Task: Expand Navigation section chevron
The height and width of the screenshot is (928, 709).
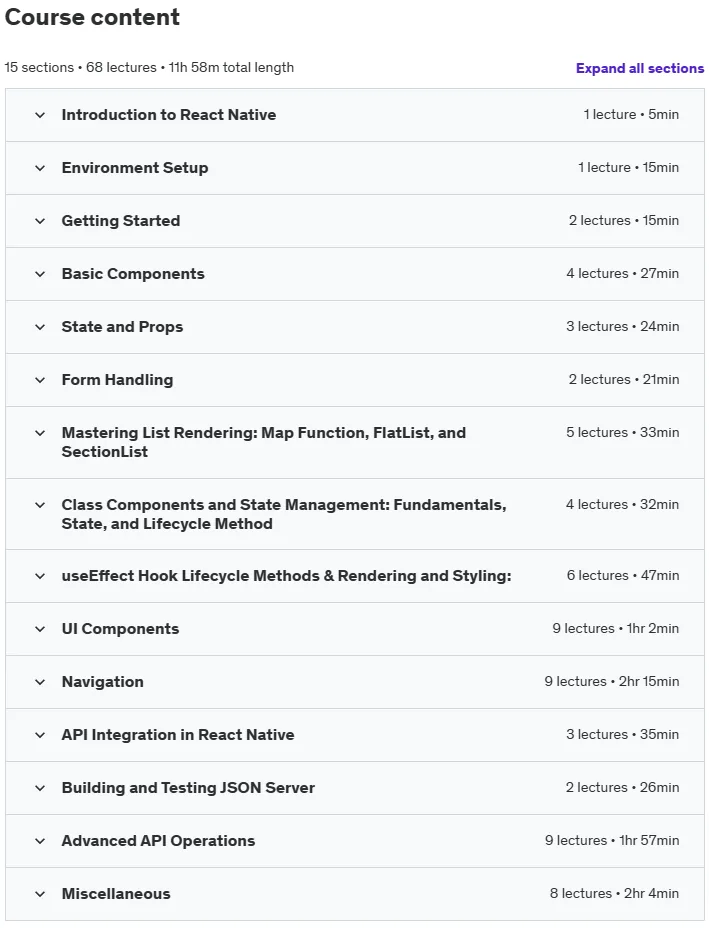Action: click(x=40, y=682)
